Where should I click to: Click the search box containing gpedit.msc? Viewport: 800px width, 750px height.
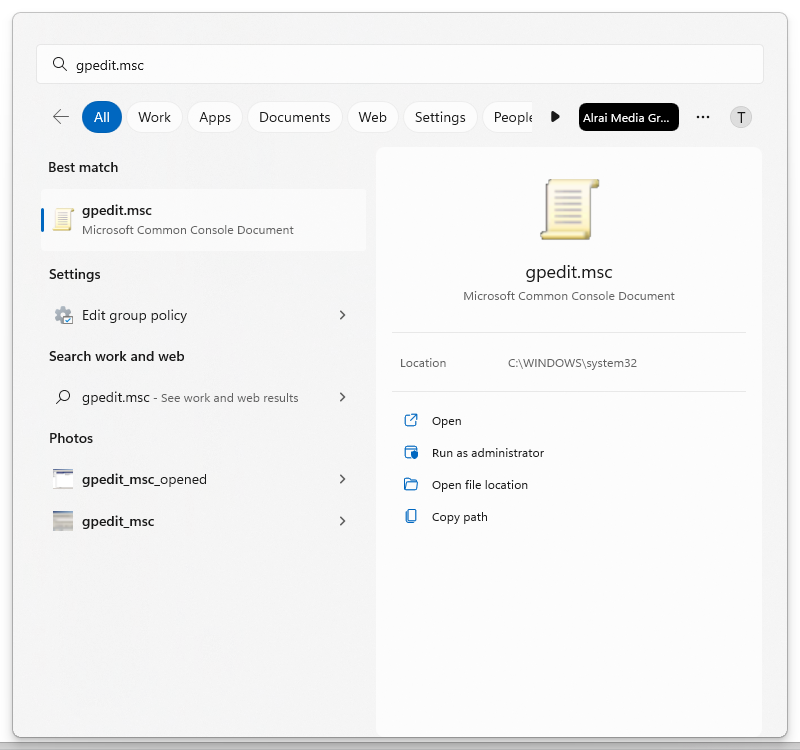point(400,64)
